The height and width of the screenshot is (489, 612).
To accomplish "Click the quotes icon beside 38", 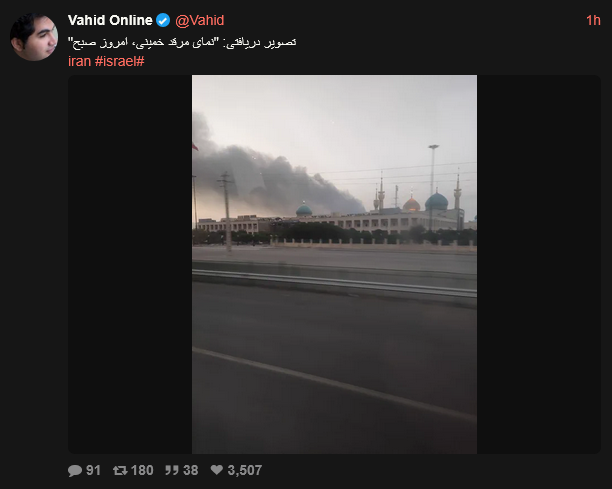I will coord(171,470).
